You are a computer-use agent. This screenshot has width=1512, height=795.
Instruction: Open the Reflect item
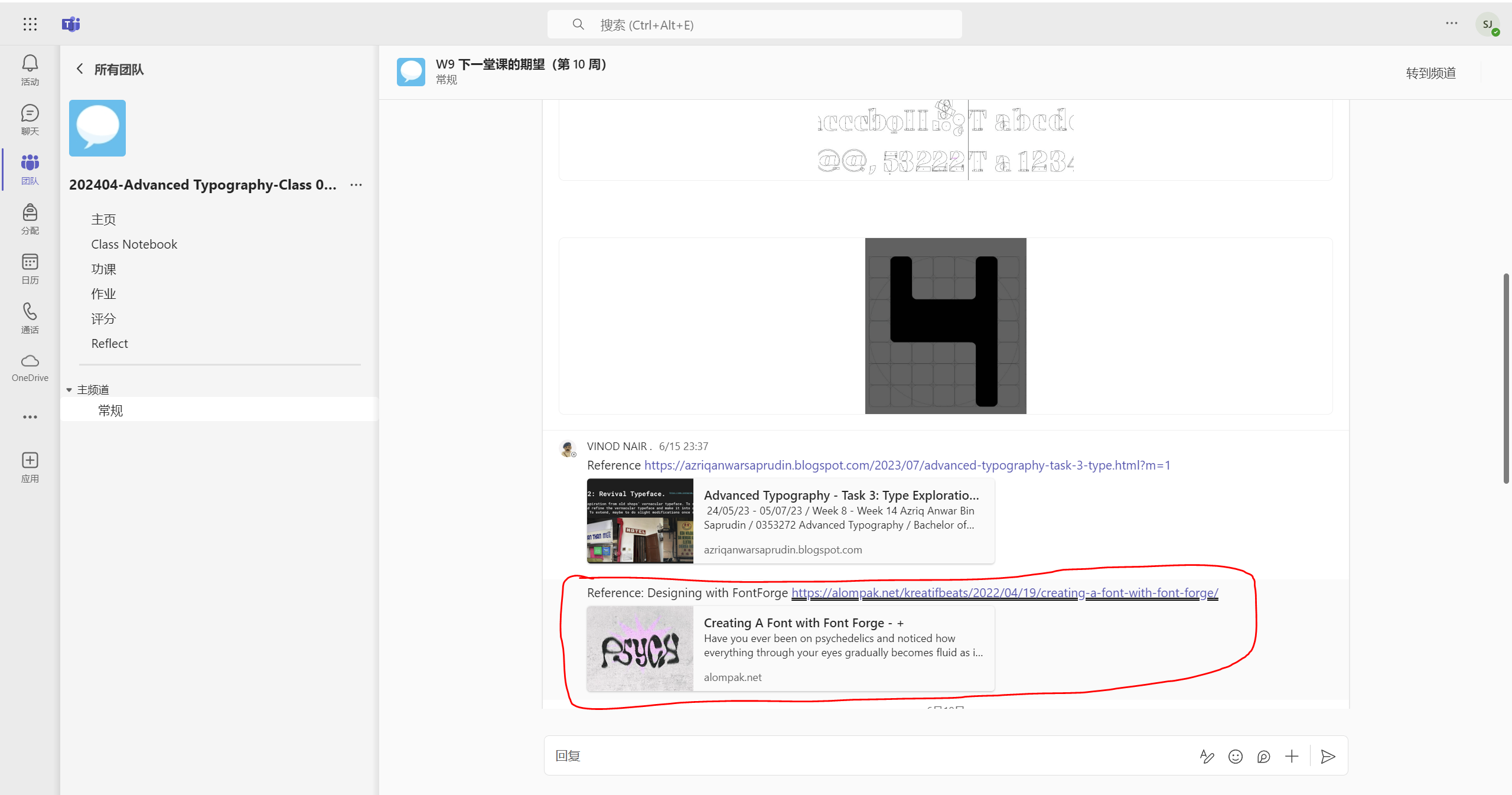[109, 344]
